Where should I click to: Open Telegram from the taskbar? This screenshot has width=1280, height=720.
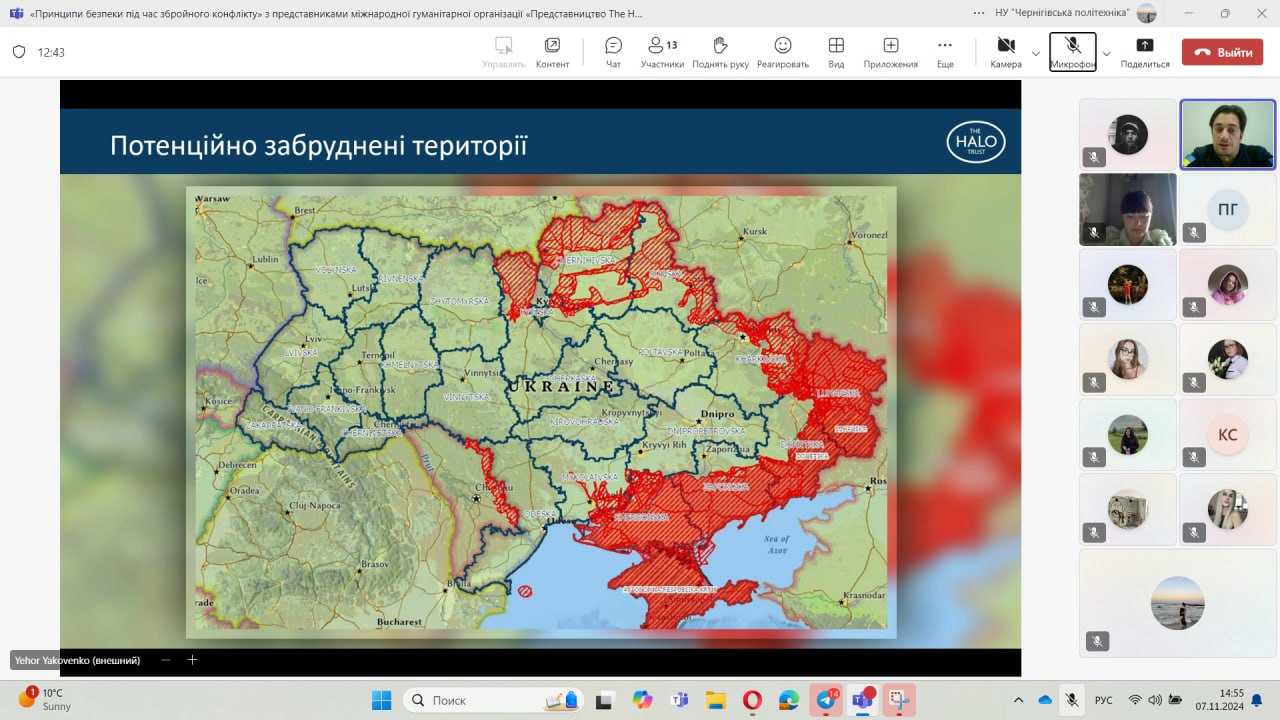pyautogui.click(x=826, y=700)
